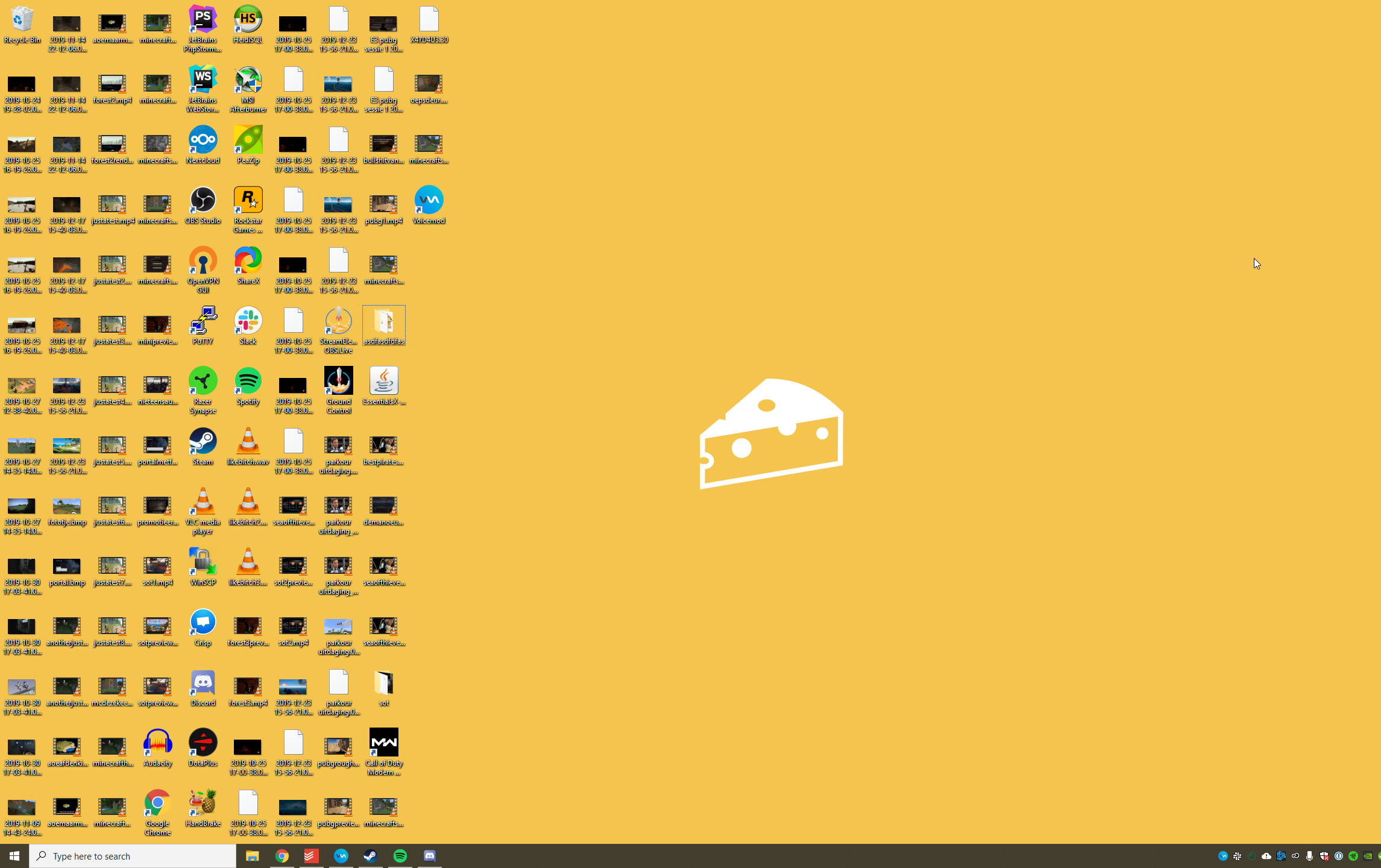Open File Explorer from the taskbar
Viewport: 1381px width, 868px height.
click(x=252, y=856)
